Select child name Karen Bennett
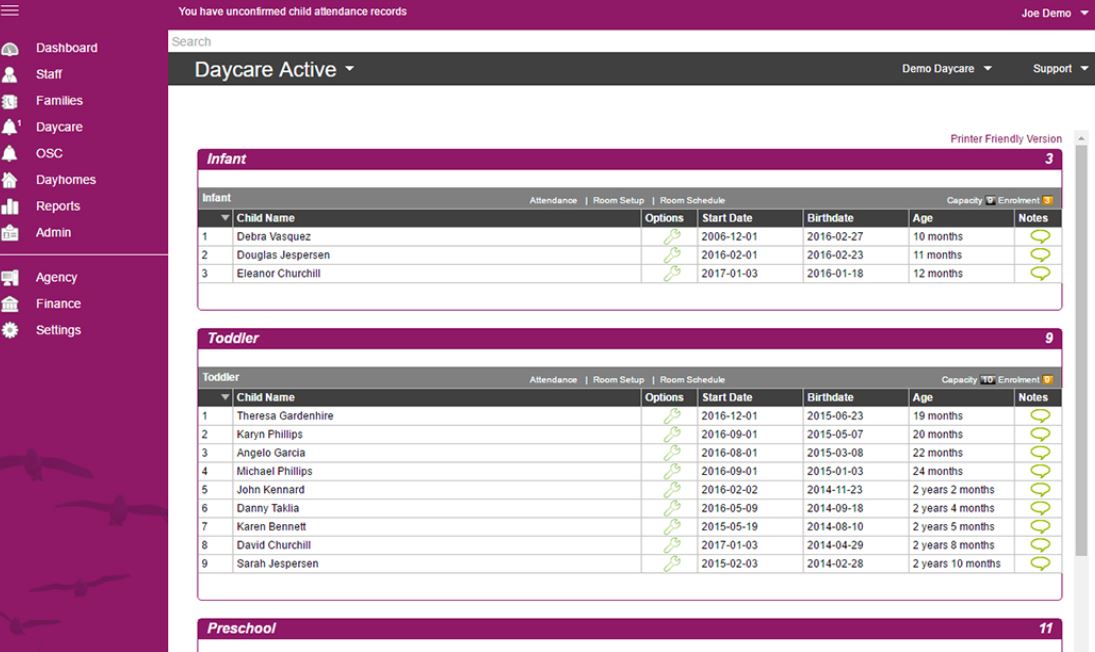Viewport: 1095px width, 652px height. (x=271, y=527)
